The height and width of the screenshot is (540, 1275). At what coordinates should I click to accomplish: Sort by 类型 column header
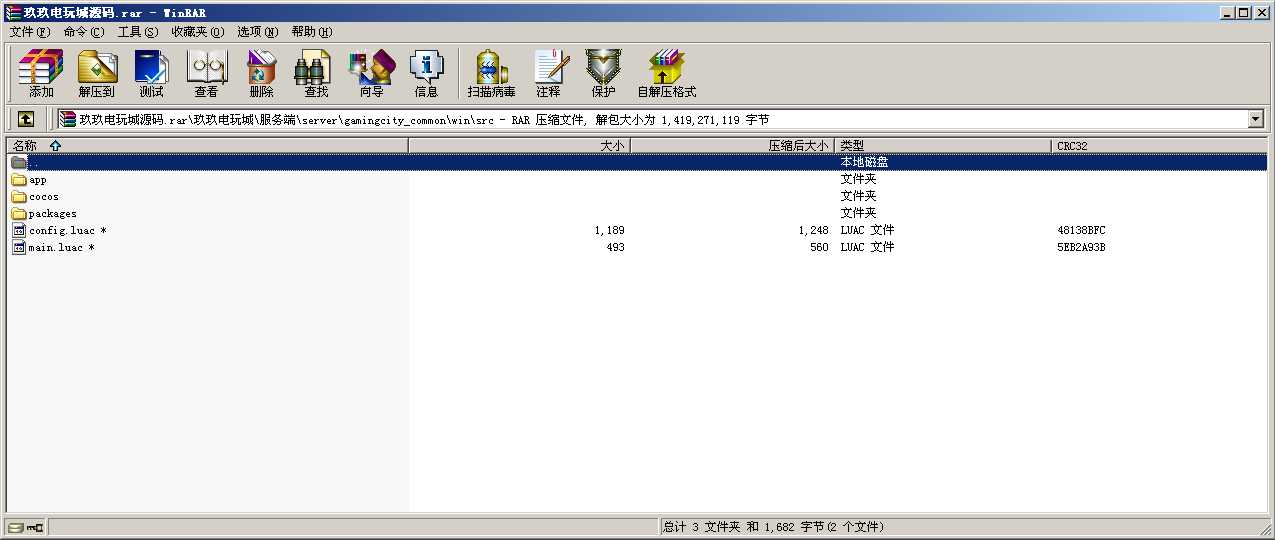coord(944,146)
